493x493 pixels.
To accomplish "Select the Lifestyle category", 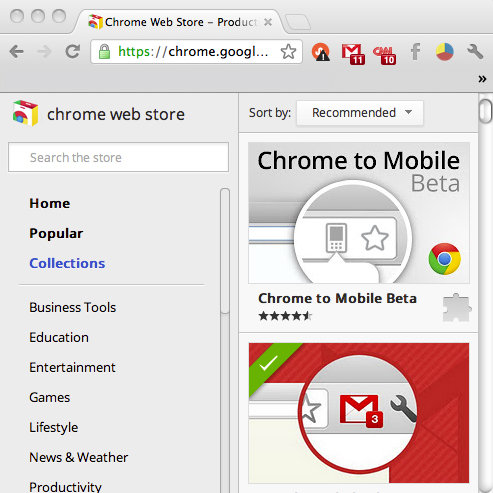I will click(54, 427).
